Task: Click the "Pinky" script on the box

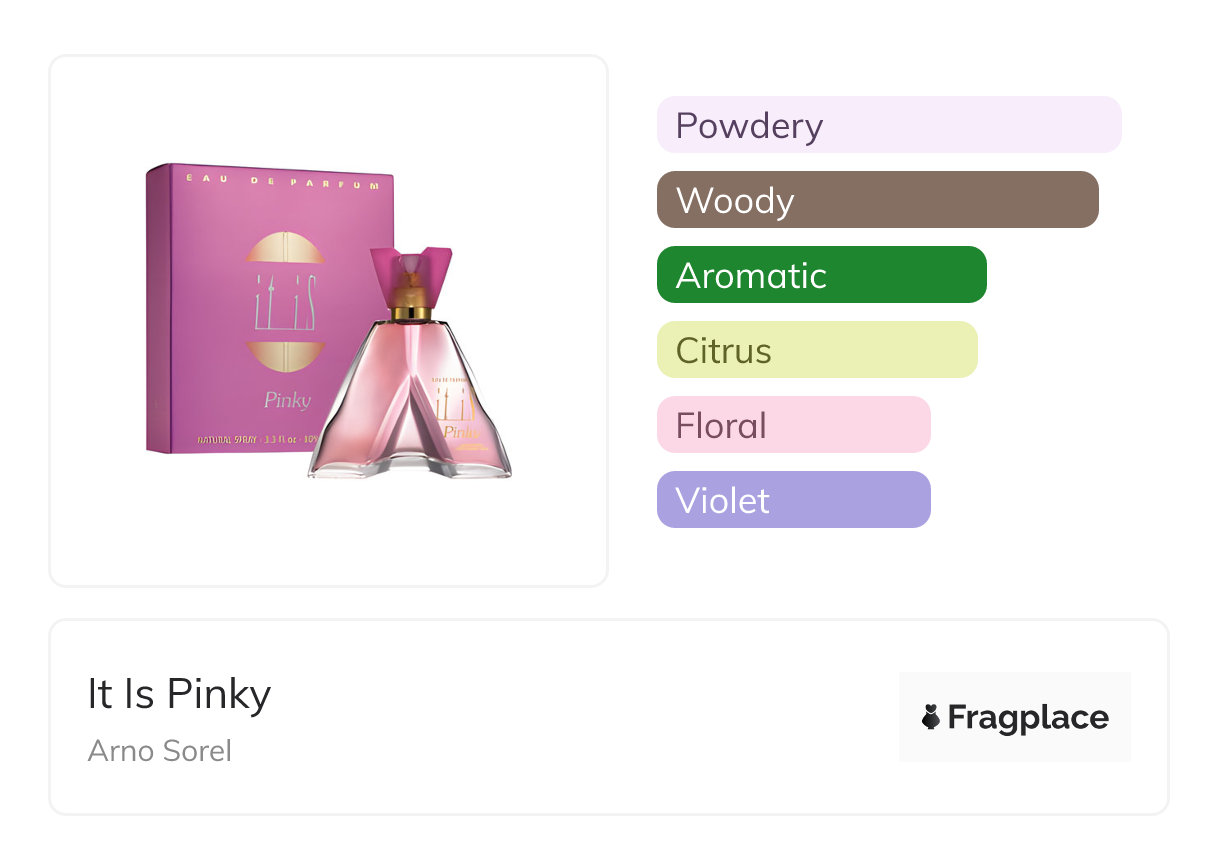Action: click(x=287, y=401)
